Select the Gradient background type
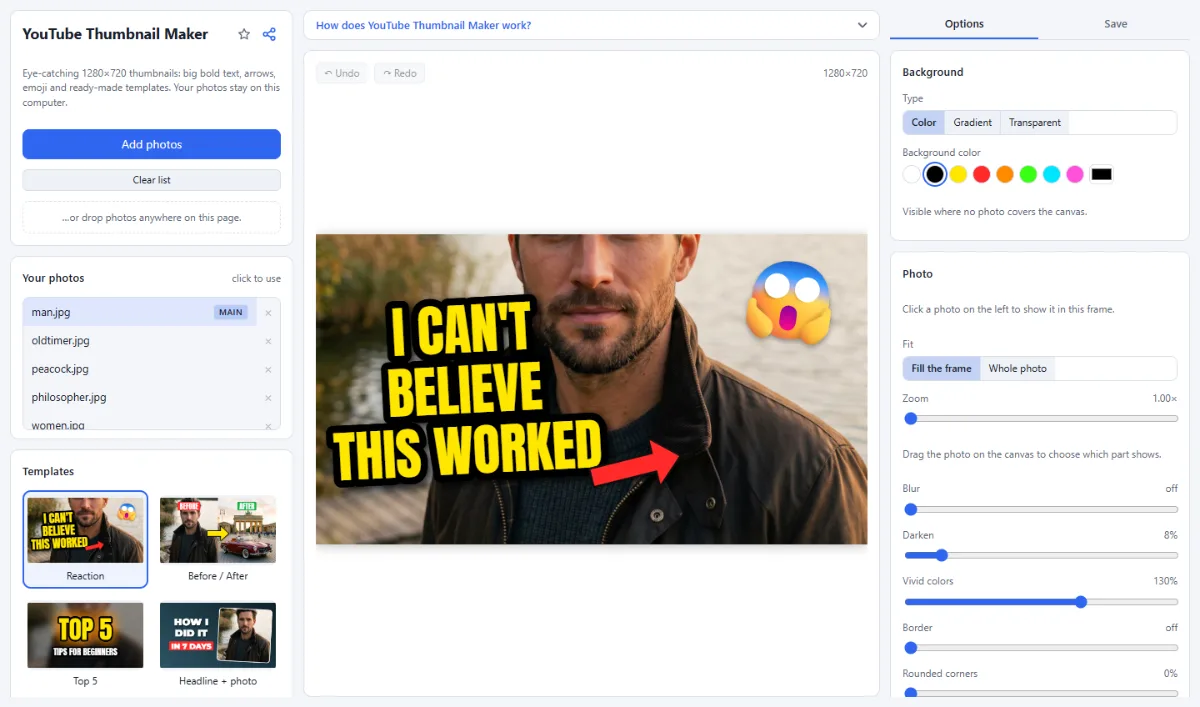The height and width of the screenshot is (707, 1200). [x=972, y=122]
